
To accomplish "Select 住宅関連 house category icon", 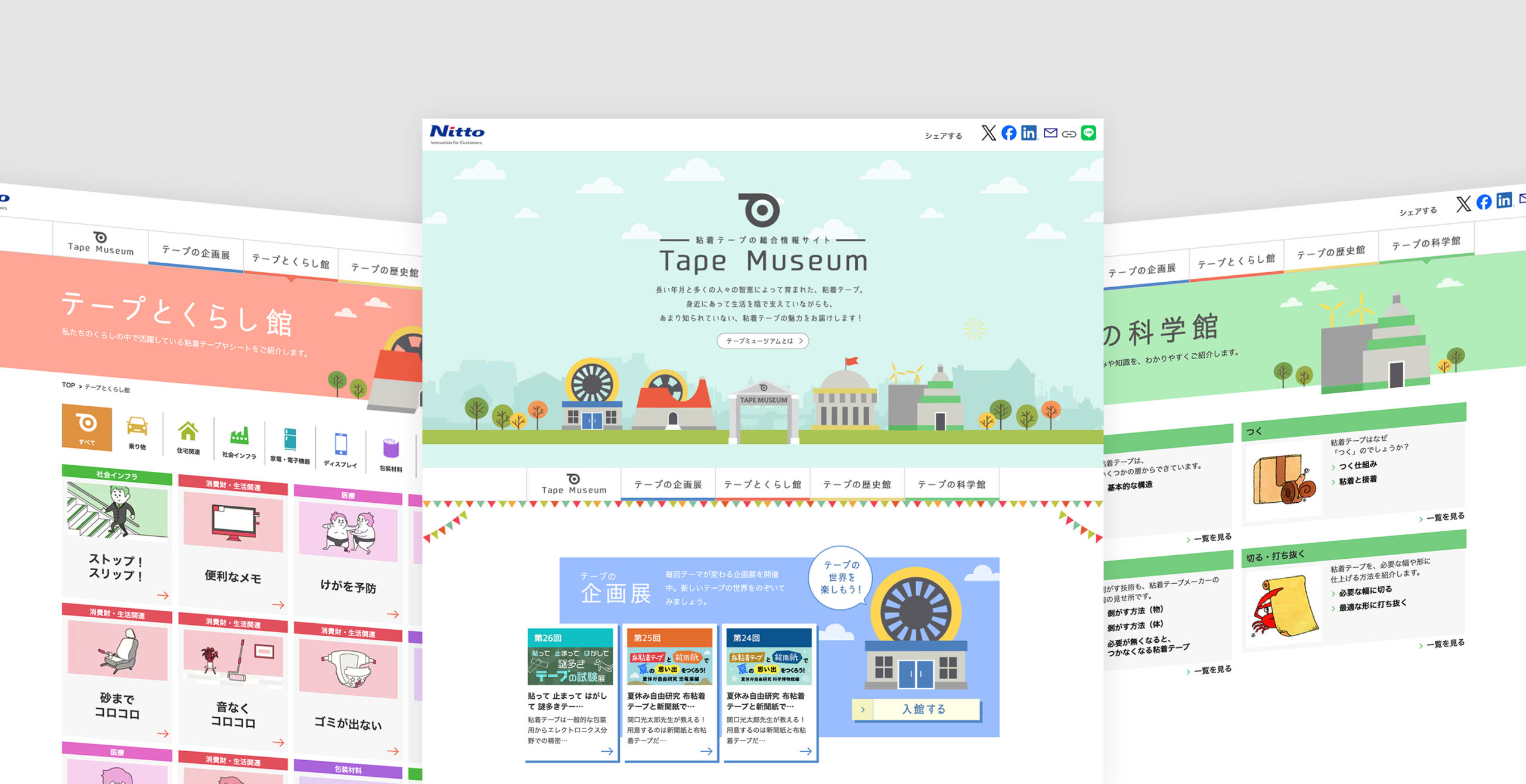I will pos(188,438).
